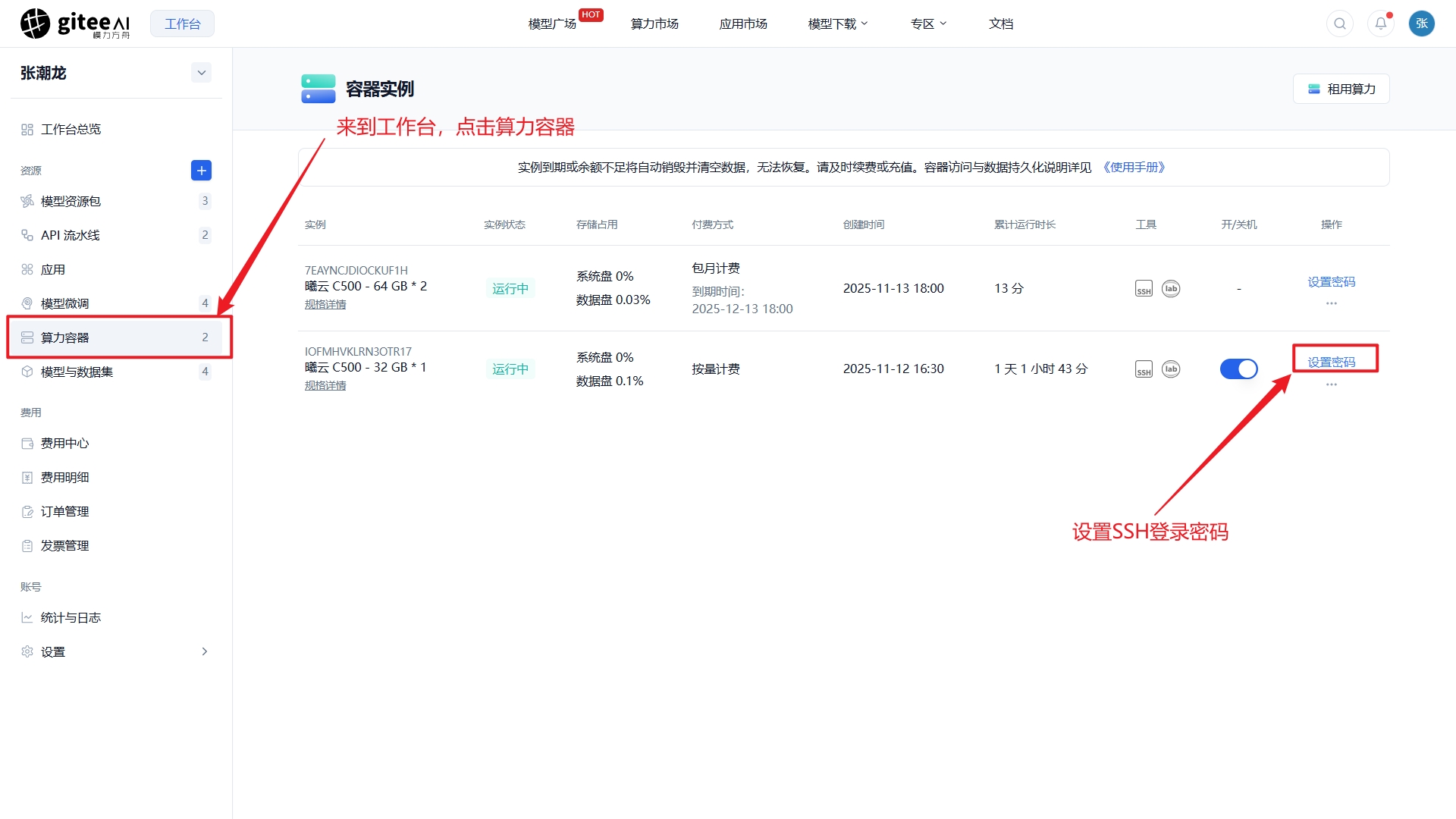
Task: Open user avatar menu
Action: pos(1422,24)
